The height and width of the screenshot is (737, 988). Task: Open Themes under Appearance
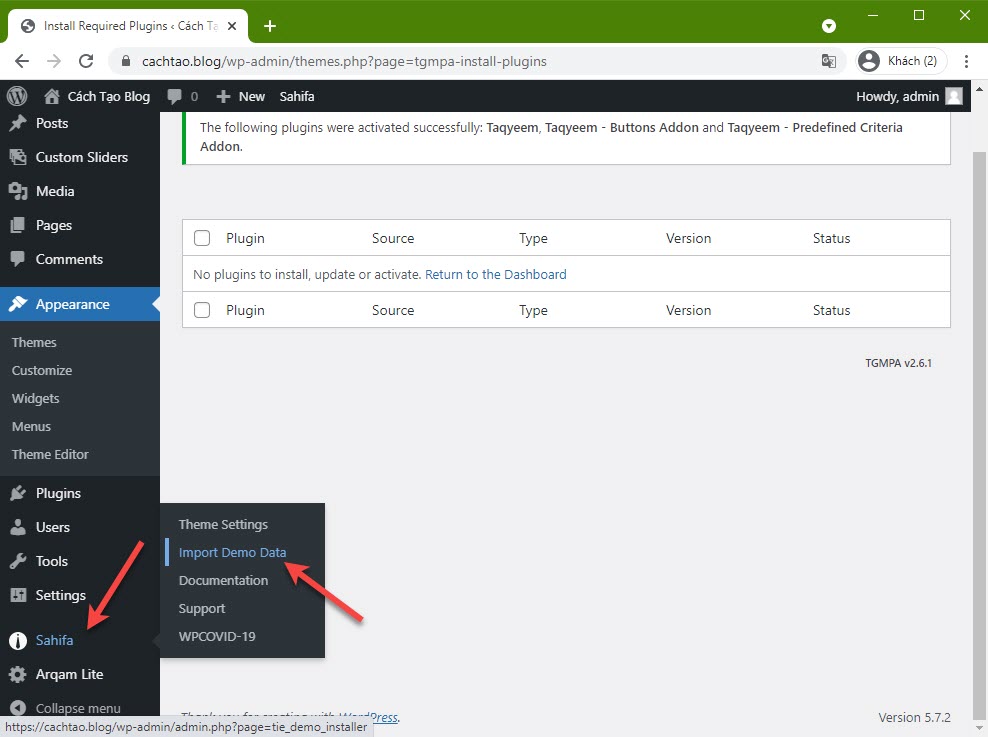[x=34, y=342]
